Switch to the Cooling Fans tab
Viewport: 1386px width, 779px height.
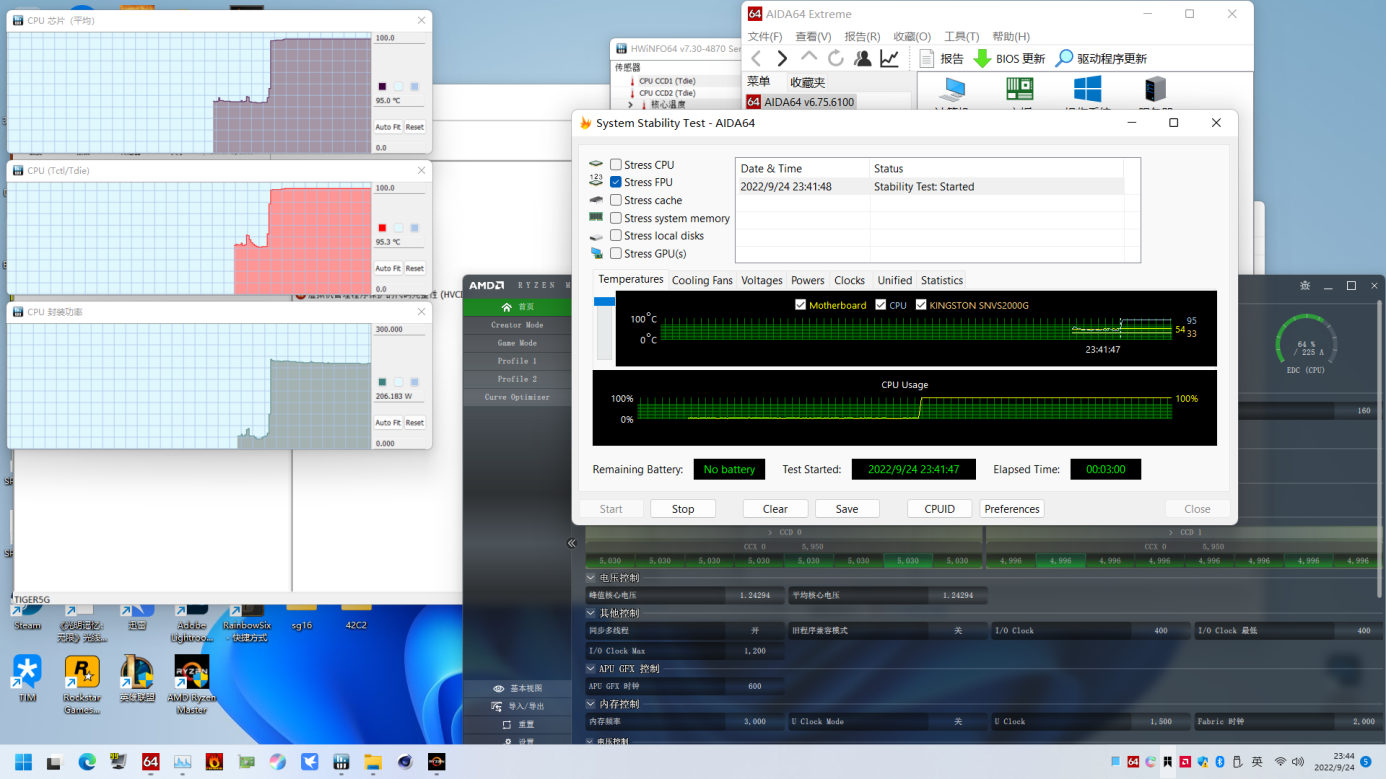click(702, 281)
